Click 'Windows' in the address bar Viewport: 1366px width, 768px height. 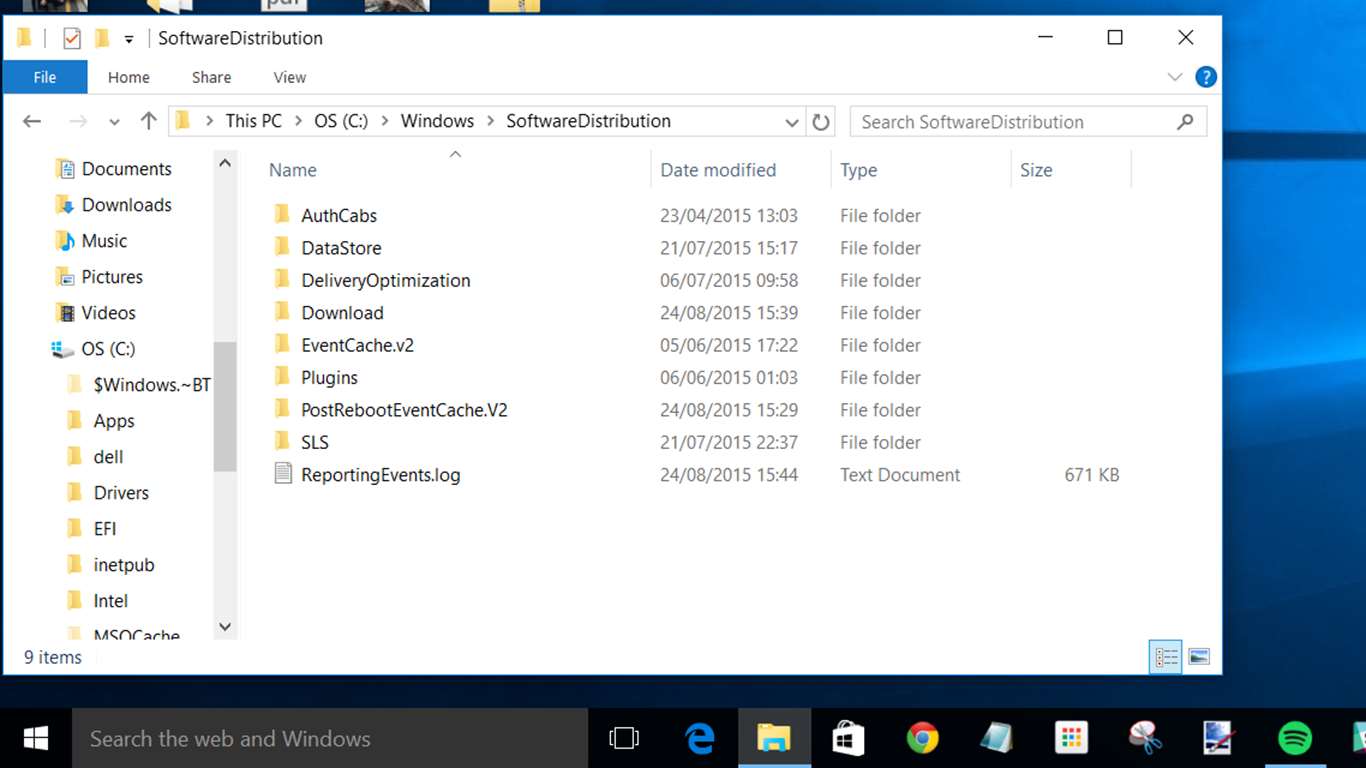(x=437, y=121)
